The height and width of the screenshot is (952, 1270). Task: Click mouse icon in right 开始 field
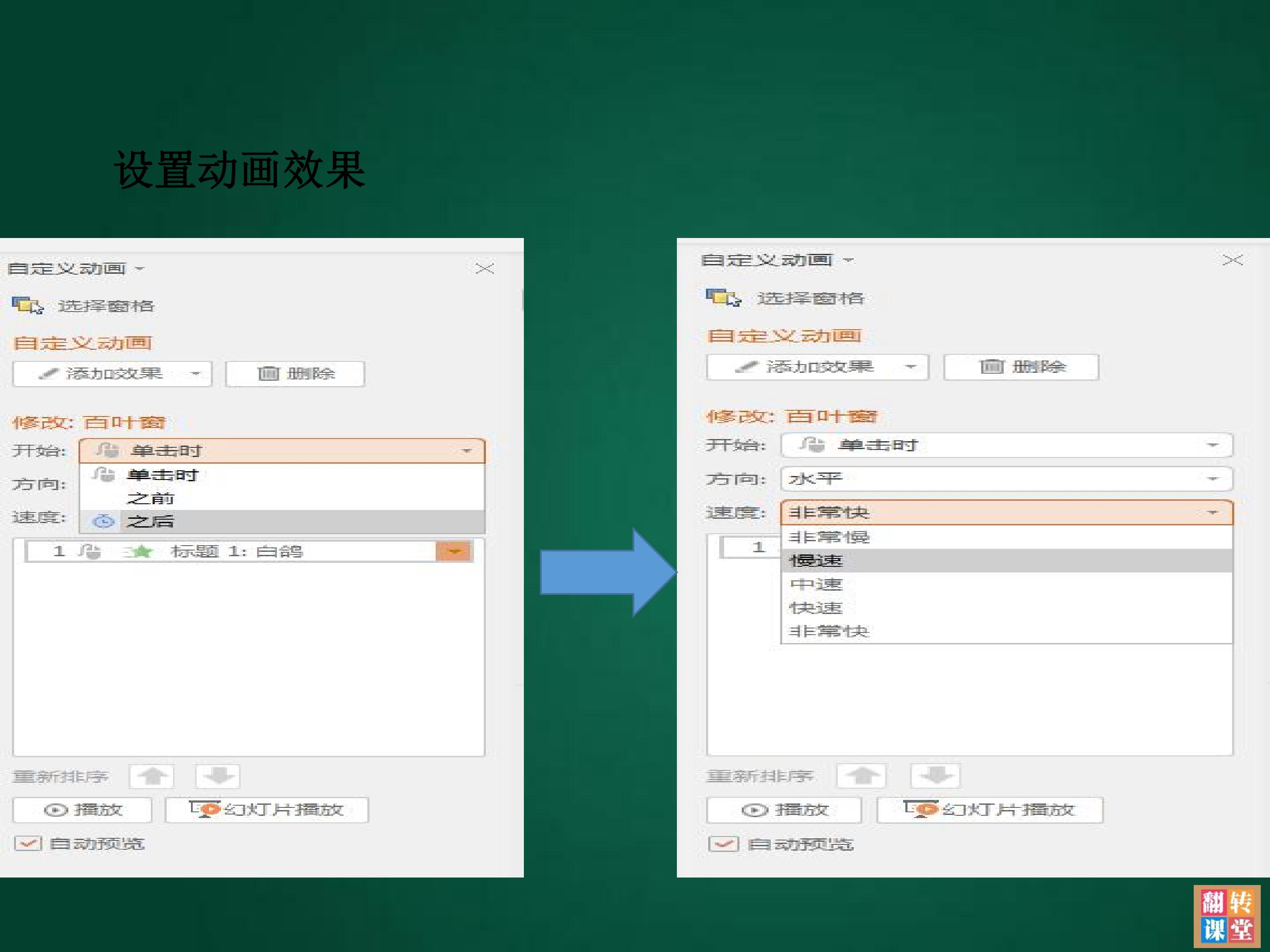coord(812,445)
